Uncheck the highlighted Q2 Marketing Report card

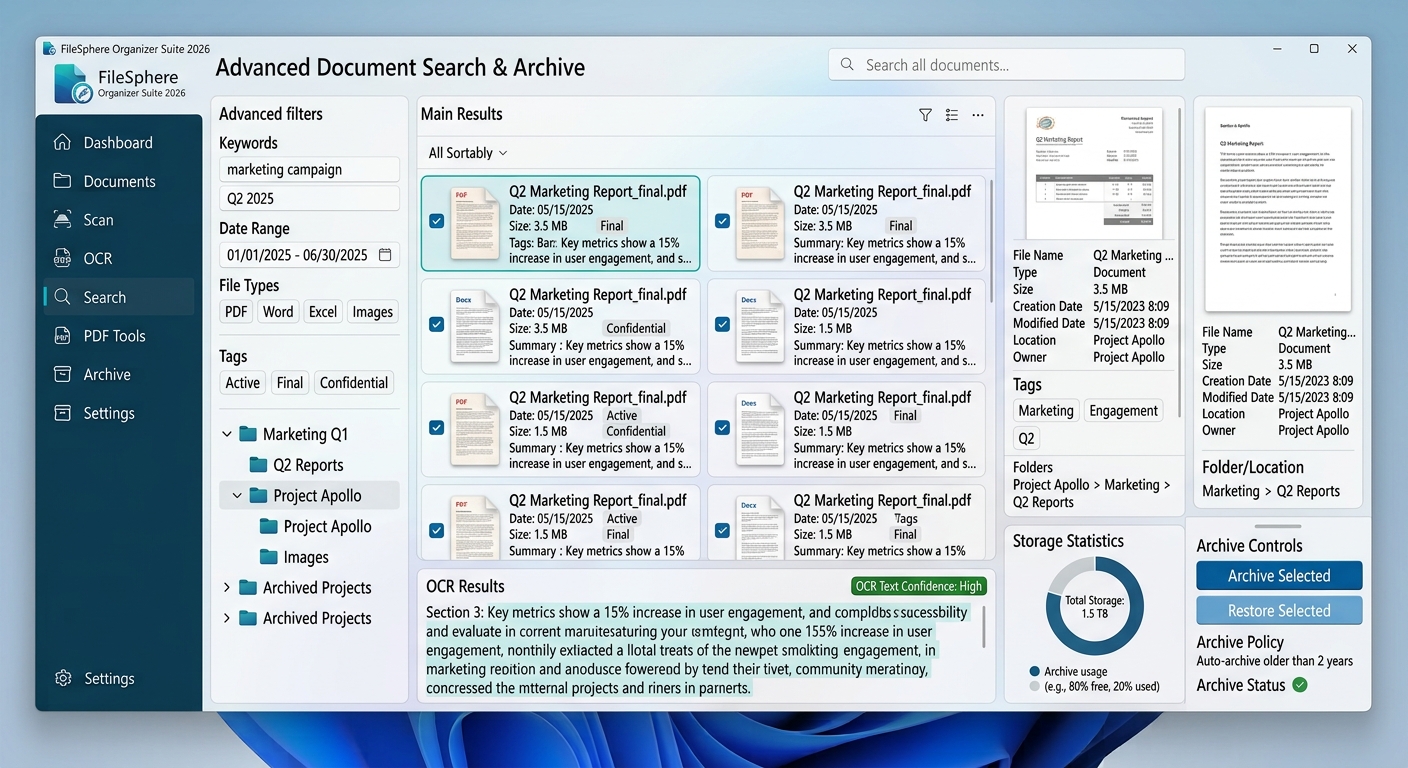coord(436,221)
